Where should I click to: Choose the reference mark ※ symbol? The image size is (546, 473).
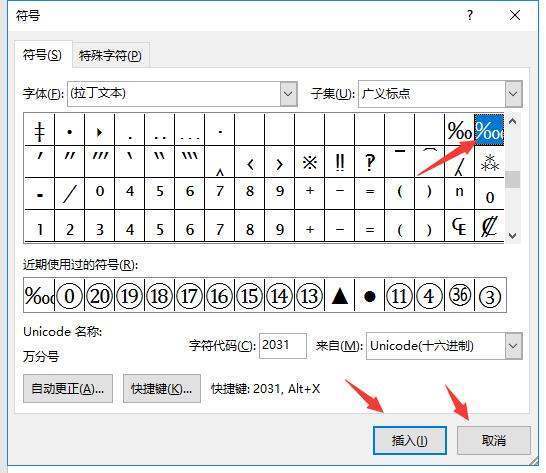[310, 162]
